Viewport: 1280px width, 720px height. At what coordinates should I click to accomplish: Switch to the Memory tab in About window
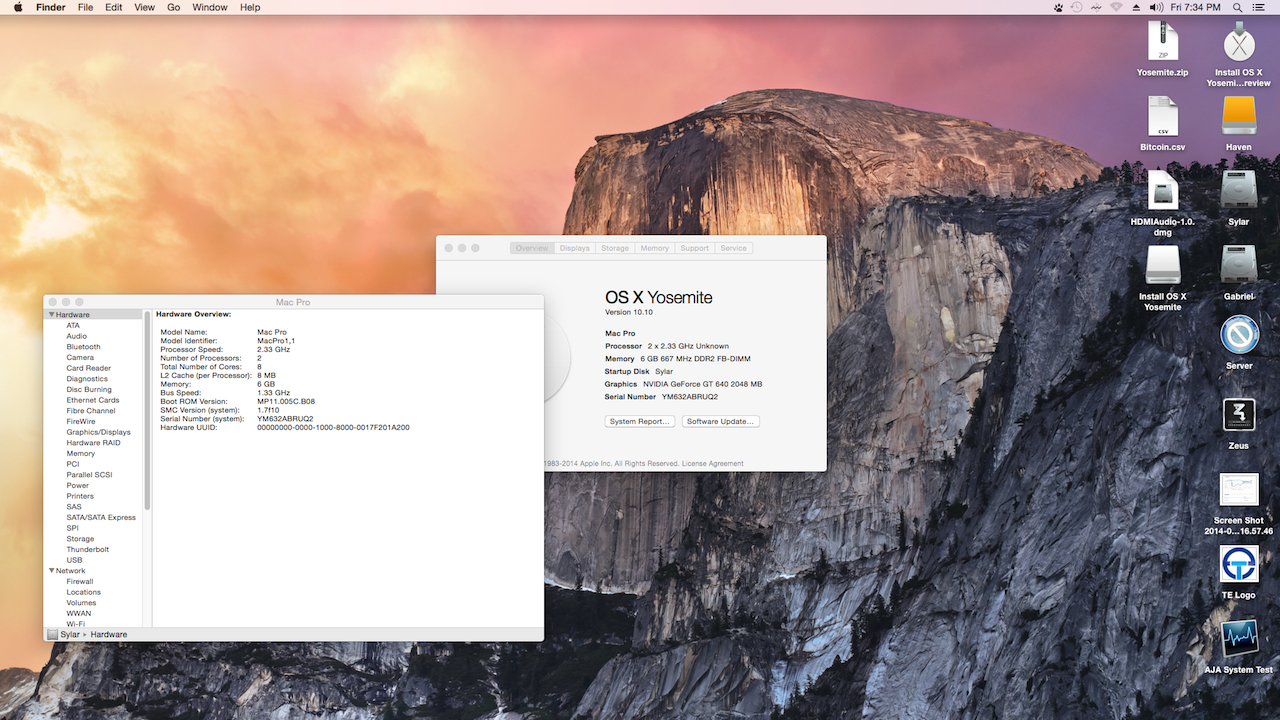click(x=655, y=248)
